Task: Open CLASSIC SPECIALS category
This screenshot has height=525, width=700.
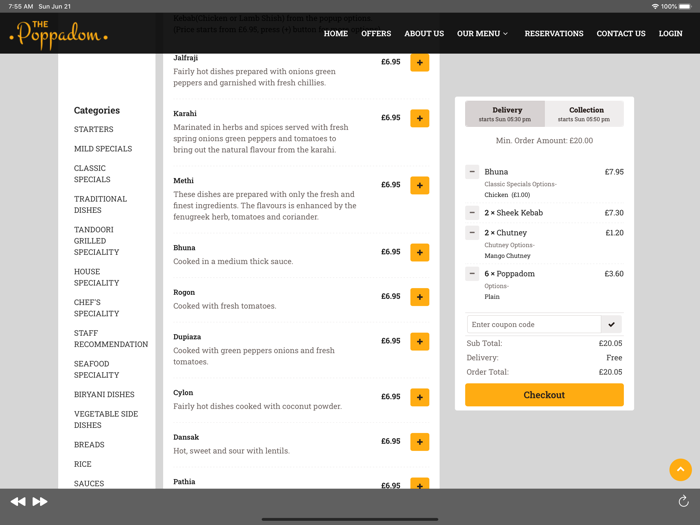Action: (92, 174)
